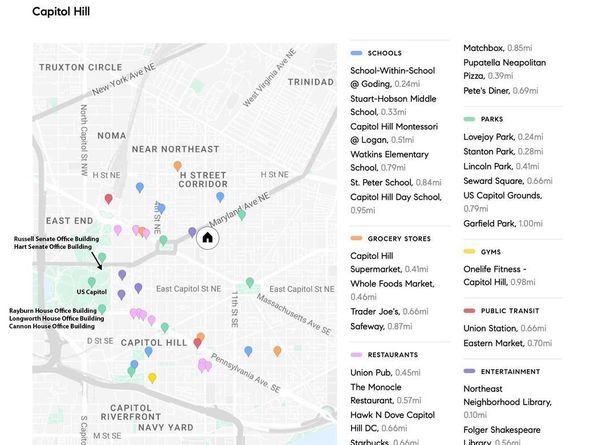Image resolution: width=594 pixels, height=445 pixels.
Task: Click the red transit pin near East End
Action: coord(108,199)
